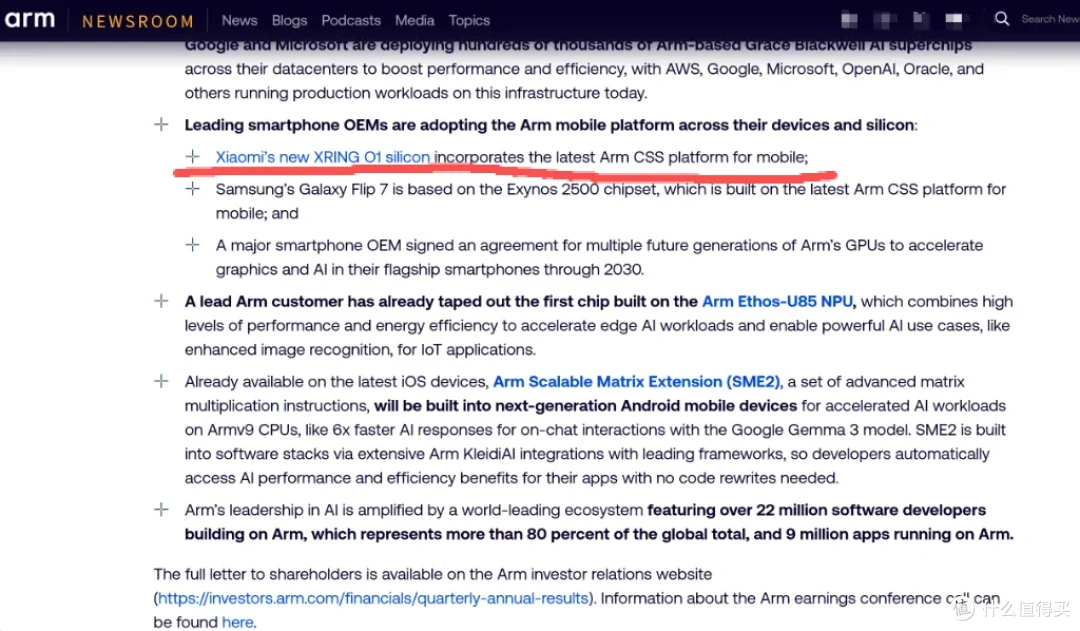Screen dimensions: 1080x631
Task: Open Arm Scalable Matrix Extension (SME2) link
Action: (x=636, y=382)
